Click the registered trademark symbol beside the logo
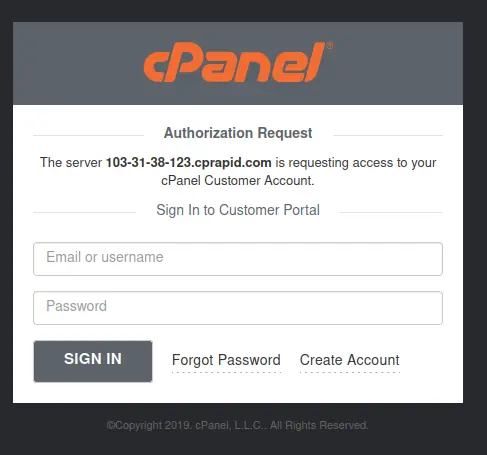 pyautogui.click(x=329, y=46)
